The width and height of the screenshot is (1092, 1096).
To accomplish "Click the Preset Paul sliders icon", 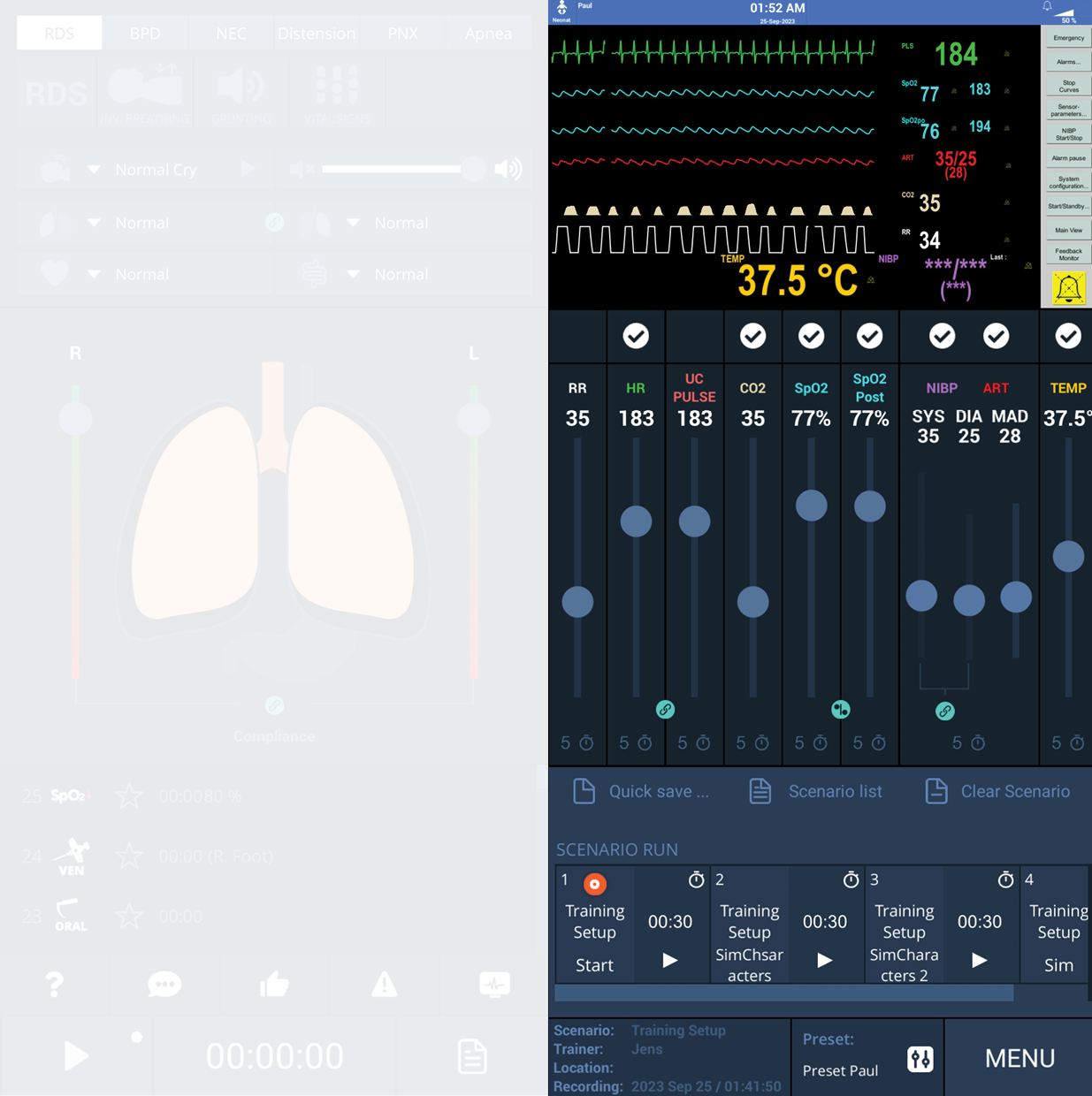I will click(x=920, y=1059).
